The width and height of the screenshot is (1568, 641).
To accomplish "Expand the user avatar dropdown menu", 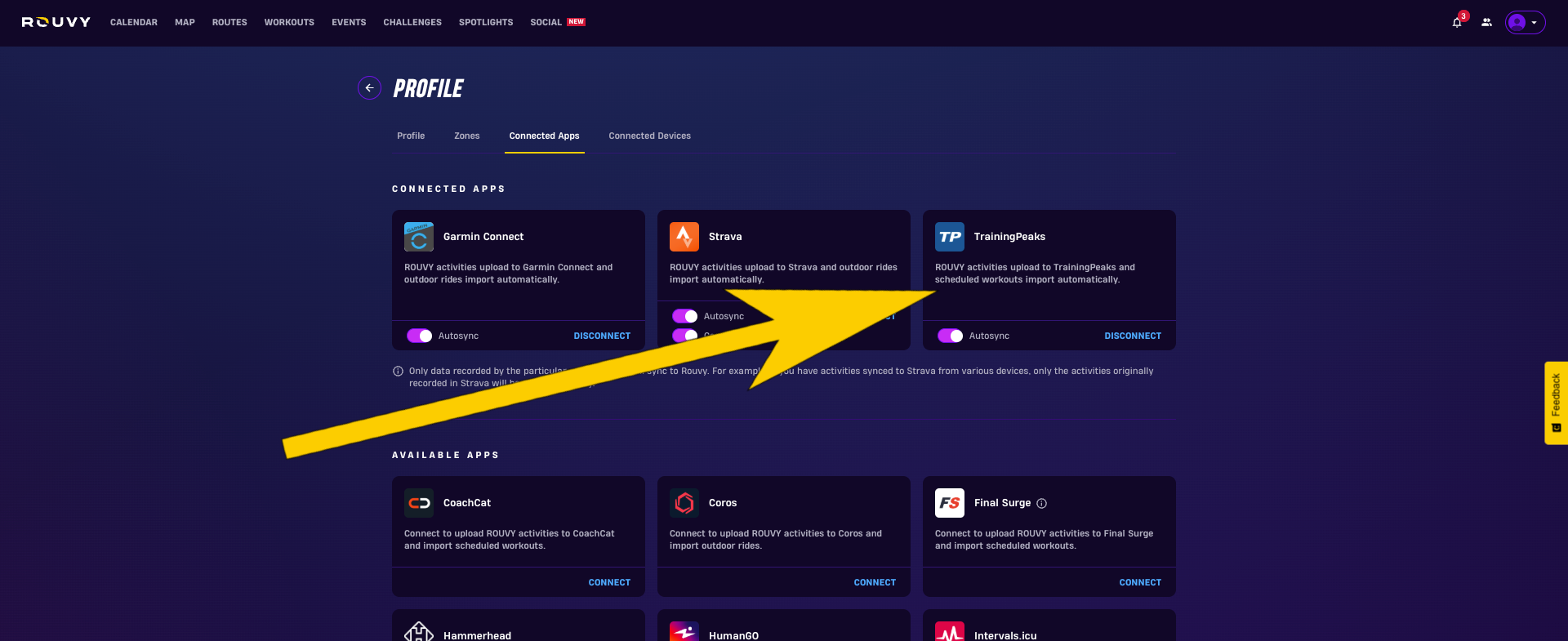I will [1525, 22].
